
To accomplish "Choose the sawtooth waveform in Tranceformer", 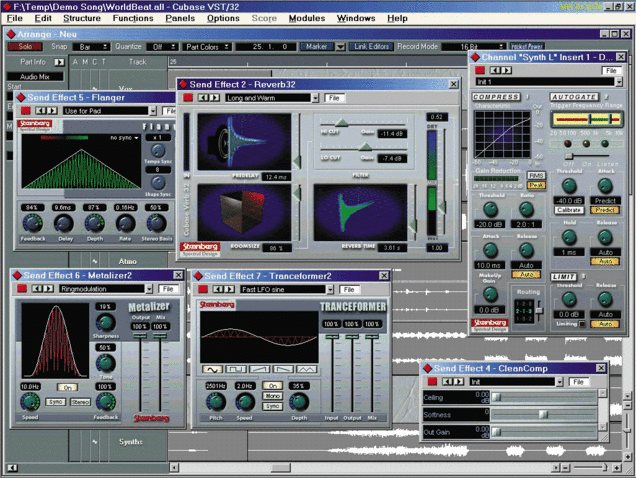I will (x=260, y=368).
